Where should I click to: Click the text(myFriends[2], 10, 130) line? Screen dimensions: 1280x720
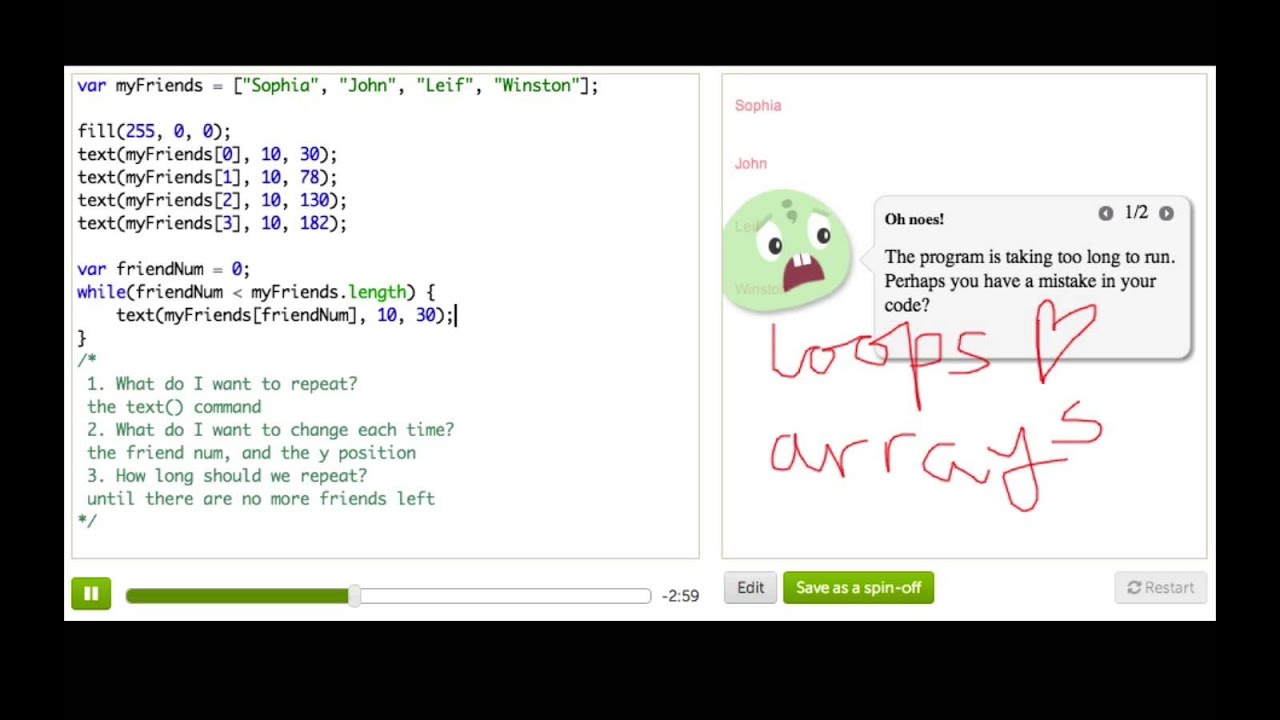point(212,200)
